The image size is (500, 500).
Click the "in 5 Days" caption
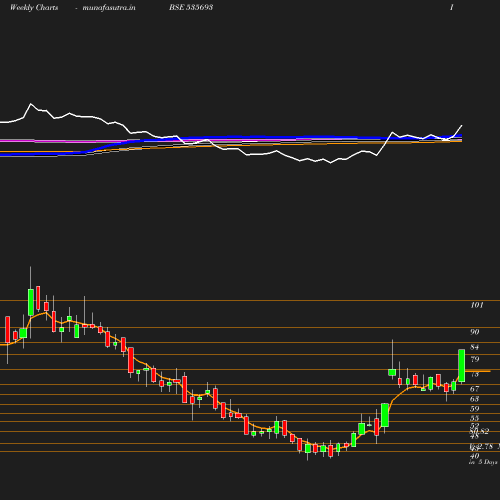483,462
